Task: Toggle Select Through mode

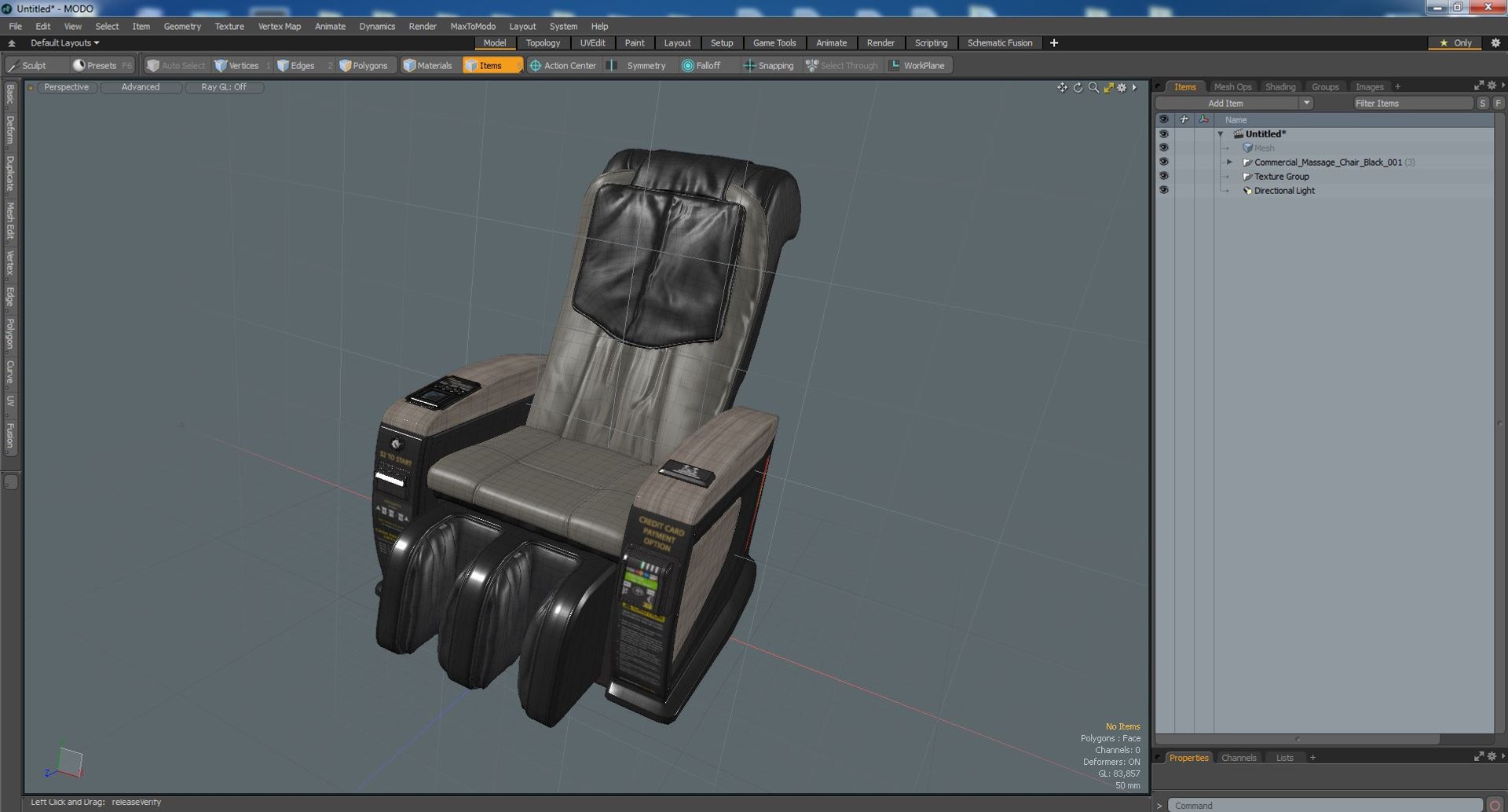Action: [842, 65]
